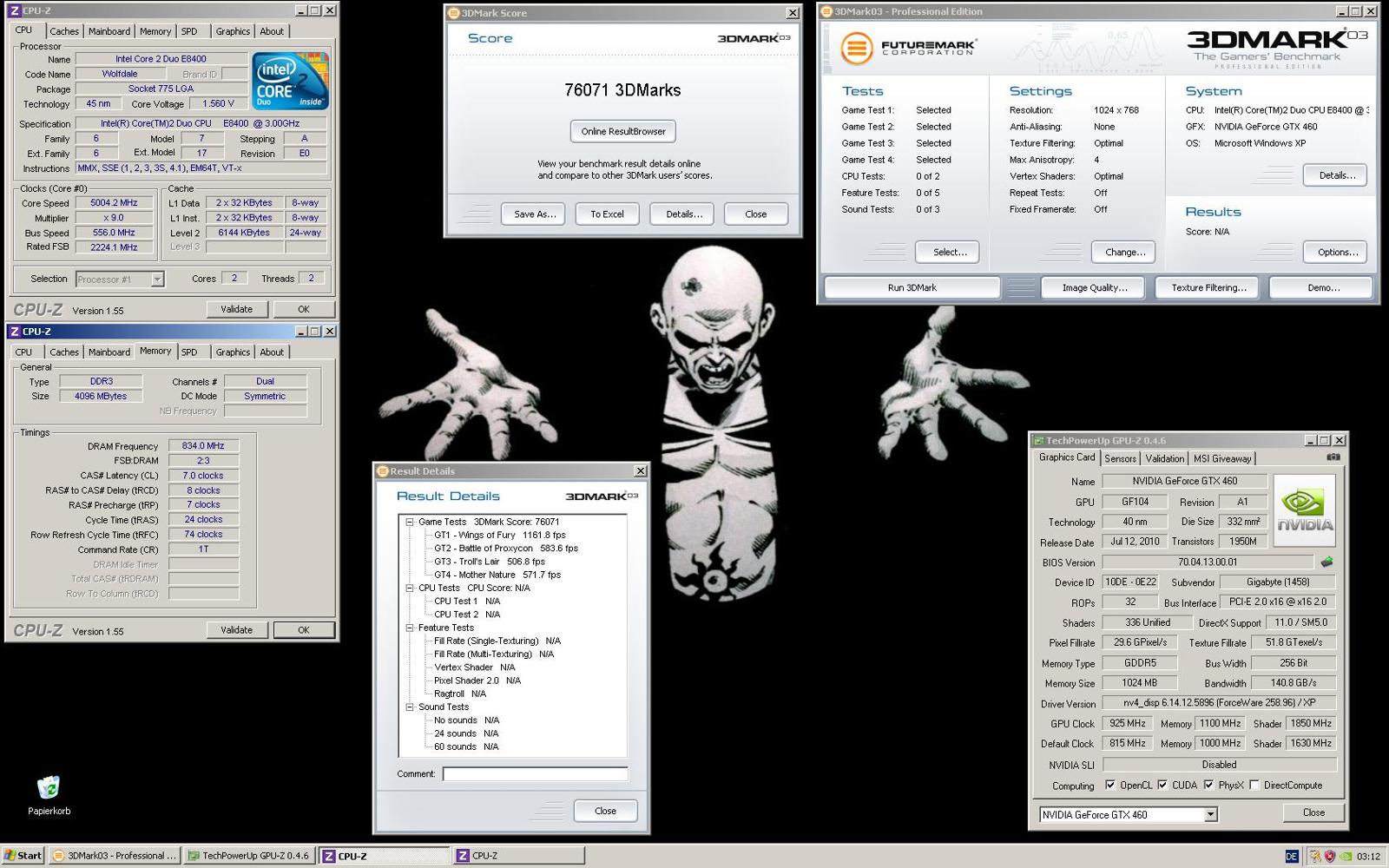
Task: Open TechPowerUp GPU-Z taskbar item
Action: click(250, 856)
